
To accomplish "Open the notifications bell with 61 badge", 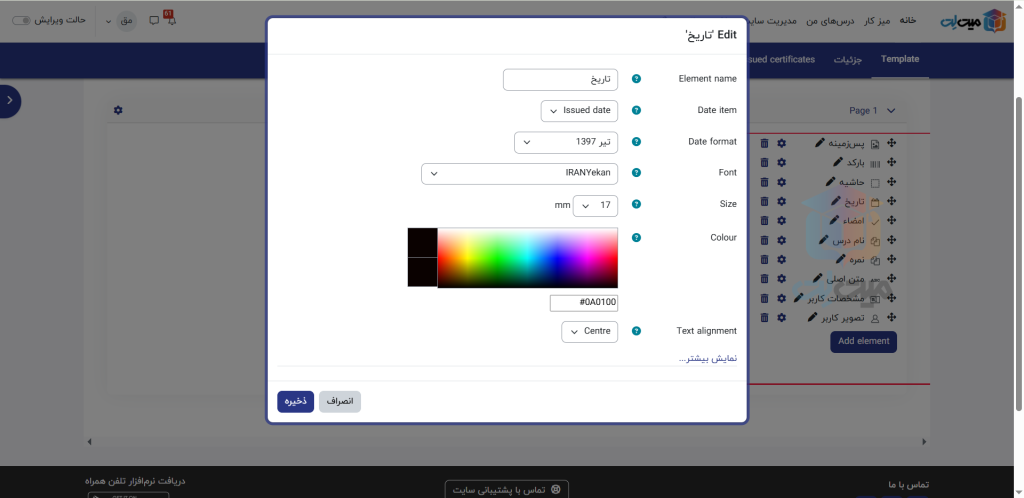I will [169, 20].
